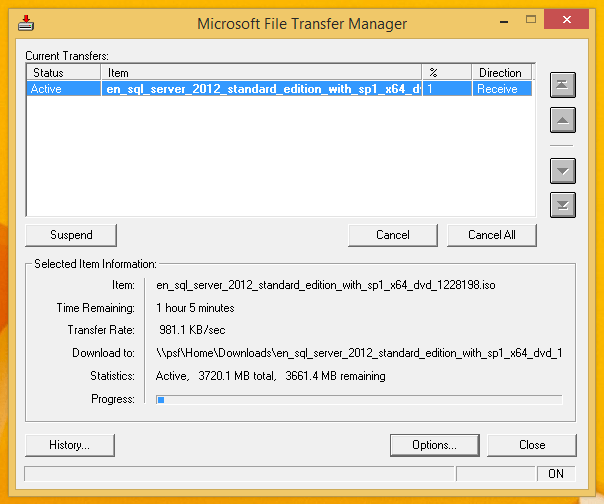Click the File Transfer Manager title bar icon
This screenshot has width=604, height=504.
click(x=26, y=23)
